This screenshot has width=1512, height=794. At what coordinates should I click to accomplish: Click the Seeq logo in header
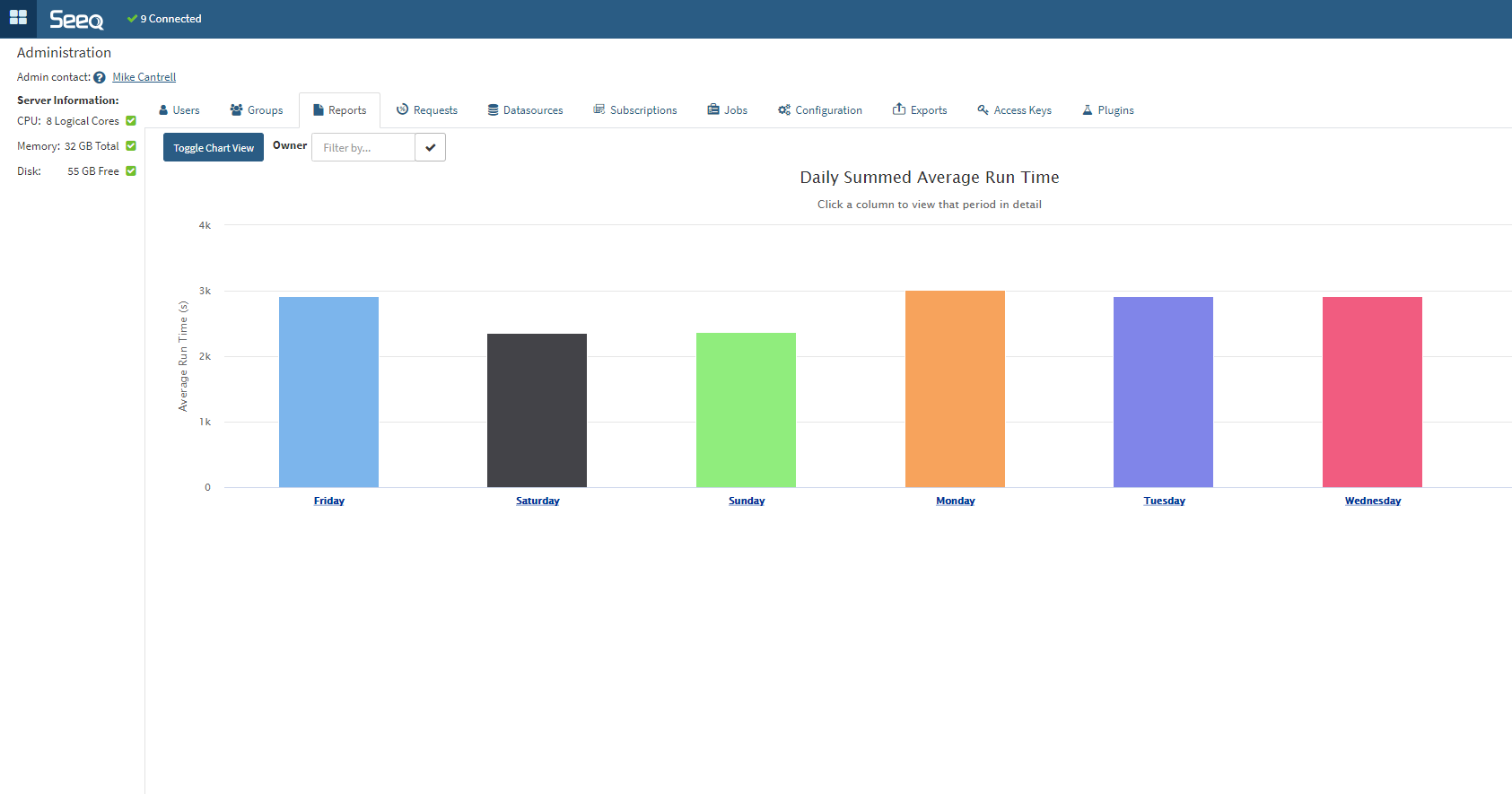[x=76, y=19]
